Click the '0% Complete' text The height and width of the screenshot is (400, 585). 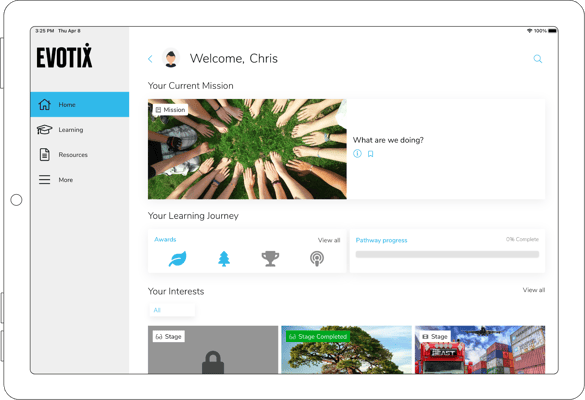coord(522,239)
